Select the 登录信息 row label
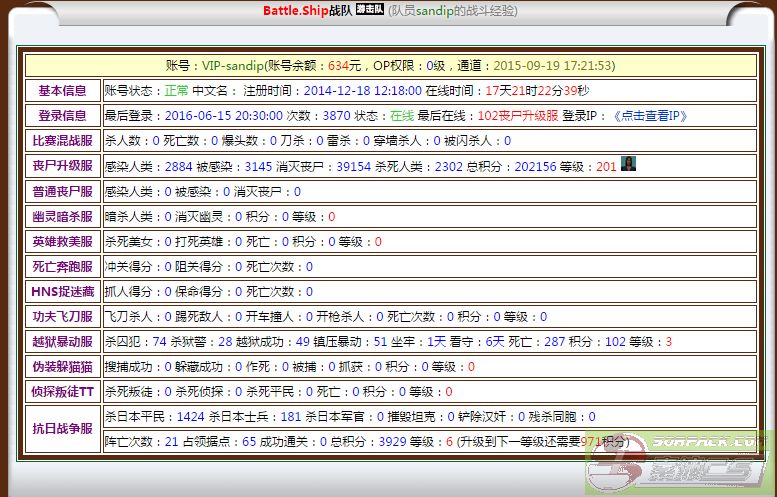Image resolution: width=777 pixels, height=497 pixels. (x=62, y=116)
